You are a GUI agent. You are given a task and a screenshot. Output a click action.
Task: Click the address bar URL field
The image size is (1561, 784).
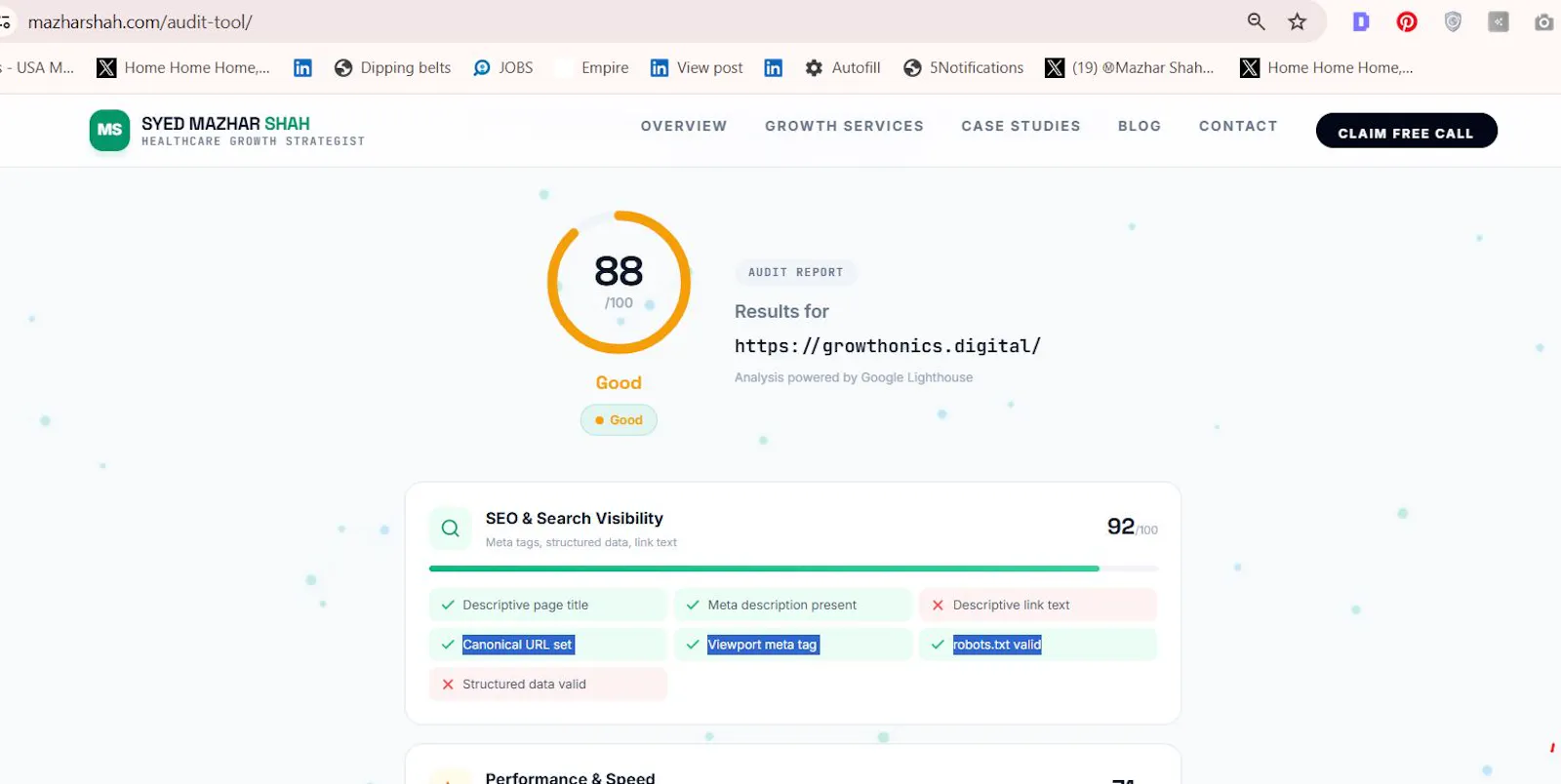(624, 21)
